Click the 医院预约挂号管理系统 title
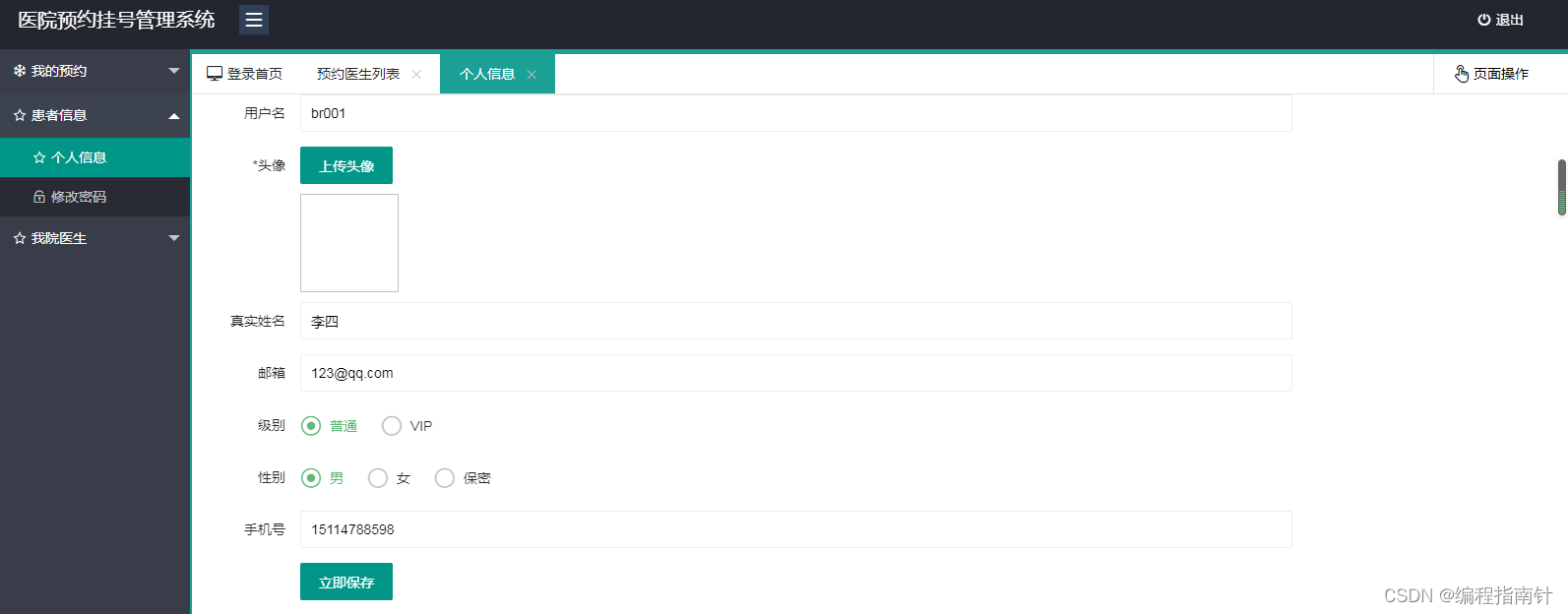The height and width of the screenshot is (614, 1568). point(116,20)
